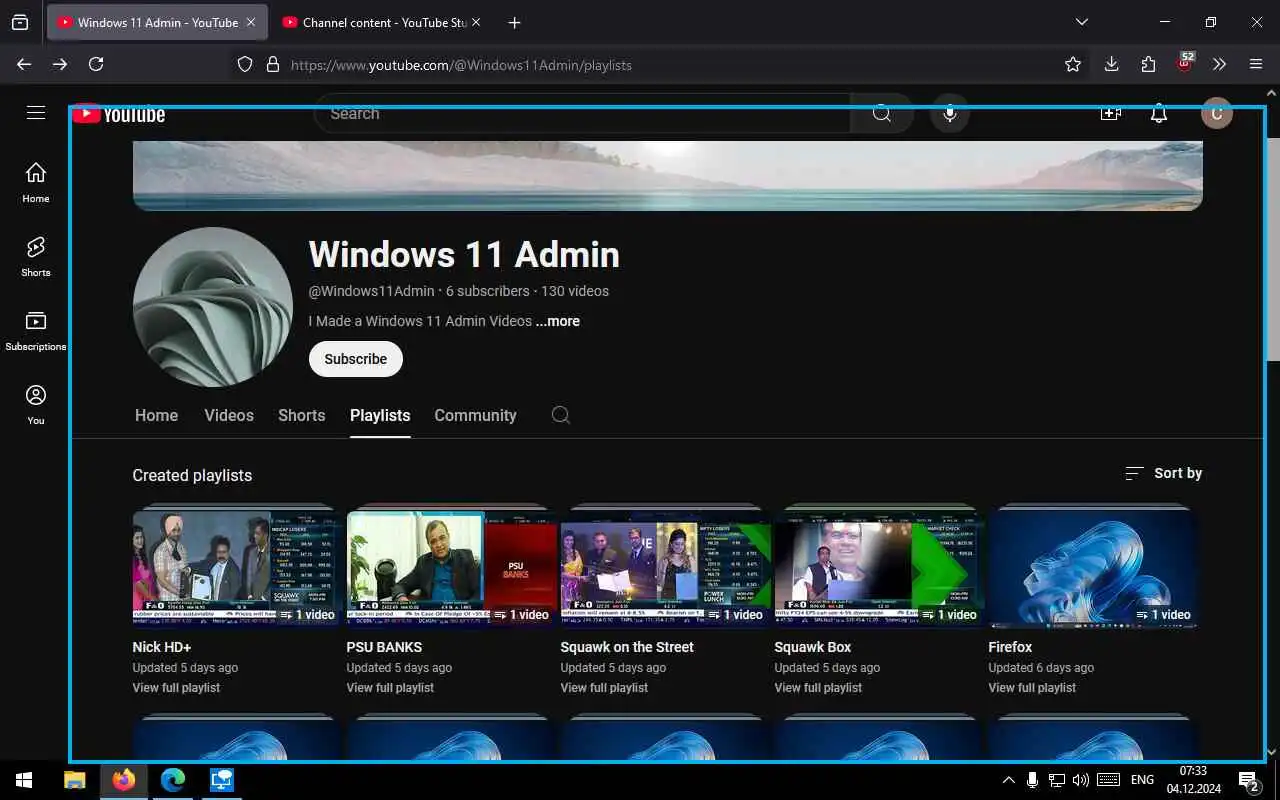1280x800 pixels.
Task: Open the Firefox View button
Action: pyautogui.click(x=20, y=22)
